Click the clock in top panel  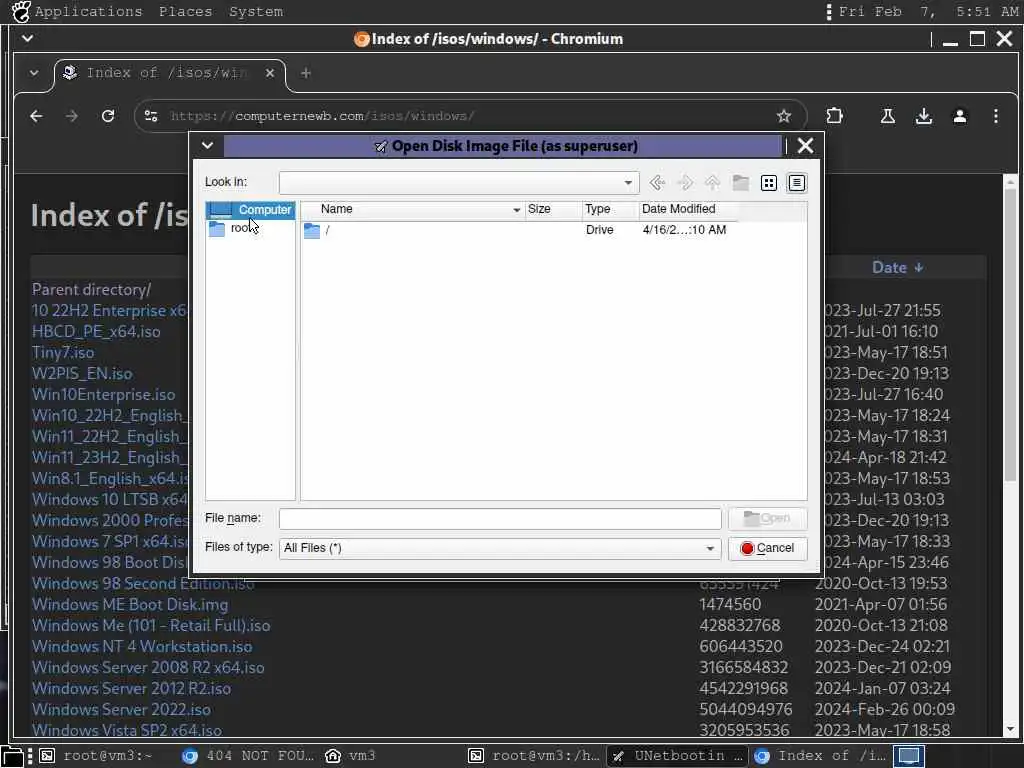pyautogui.click(x=928, y=11)
